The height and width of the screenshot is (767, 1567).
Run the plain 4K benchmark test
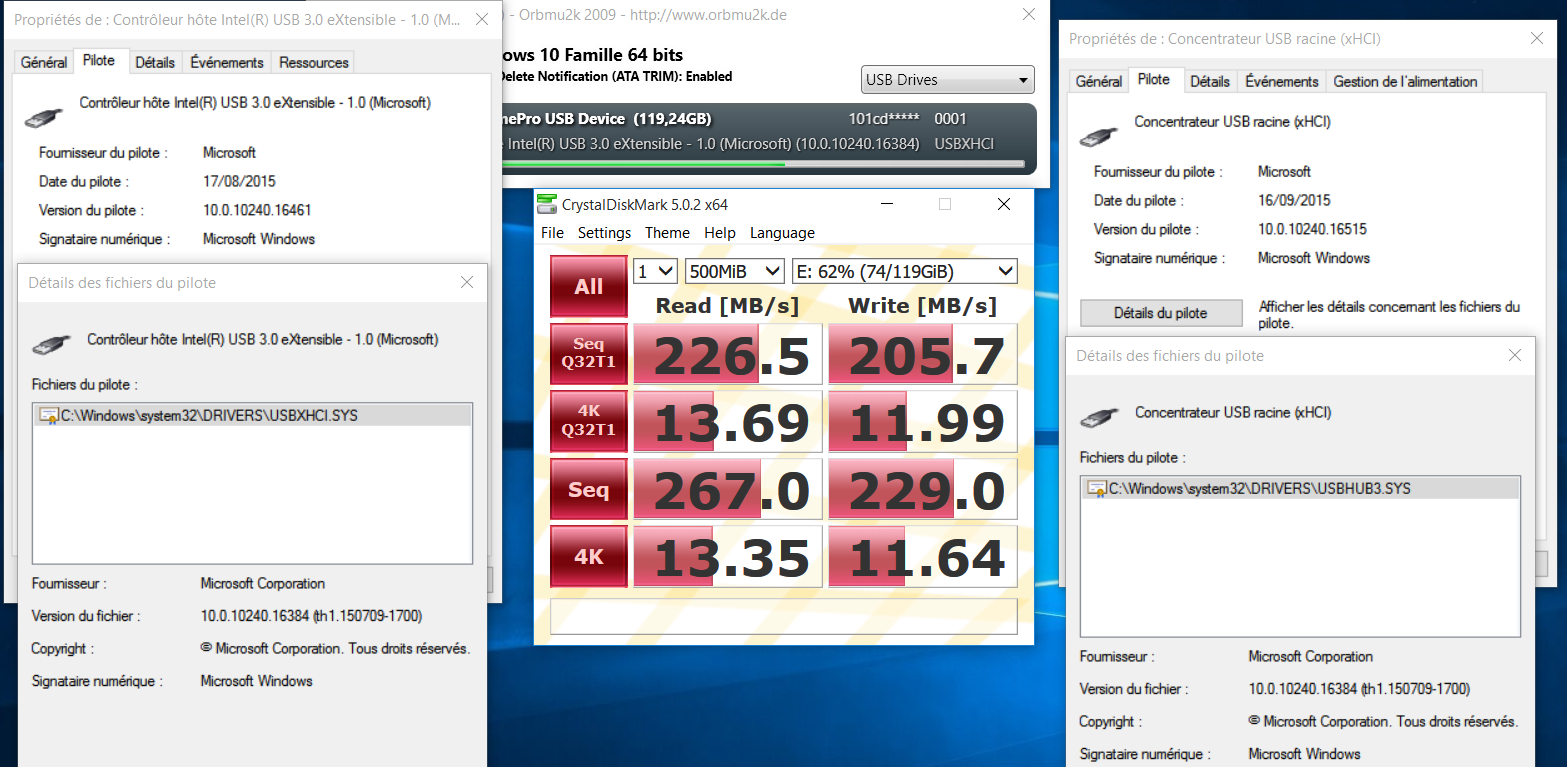click(x=589, y=556)
